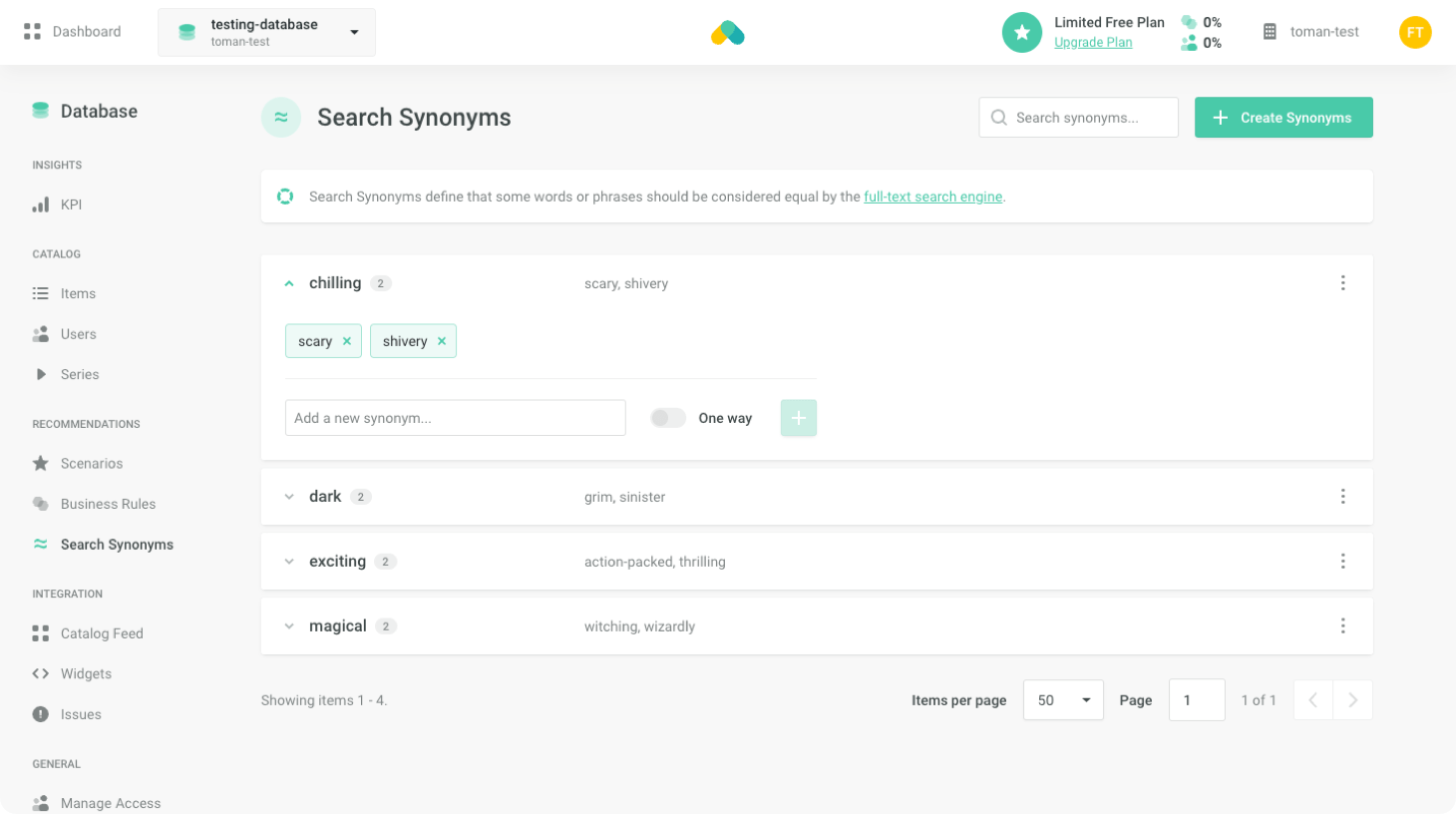
Task: Remove the scary synonym tag
Action: pyautogui.click(x=347, y=341)
